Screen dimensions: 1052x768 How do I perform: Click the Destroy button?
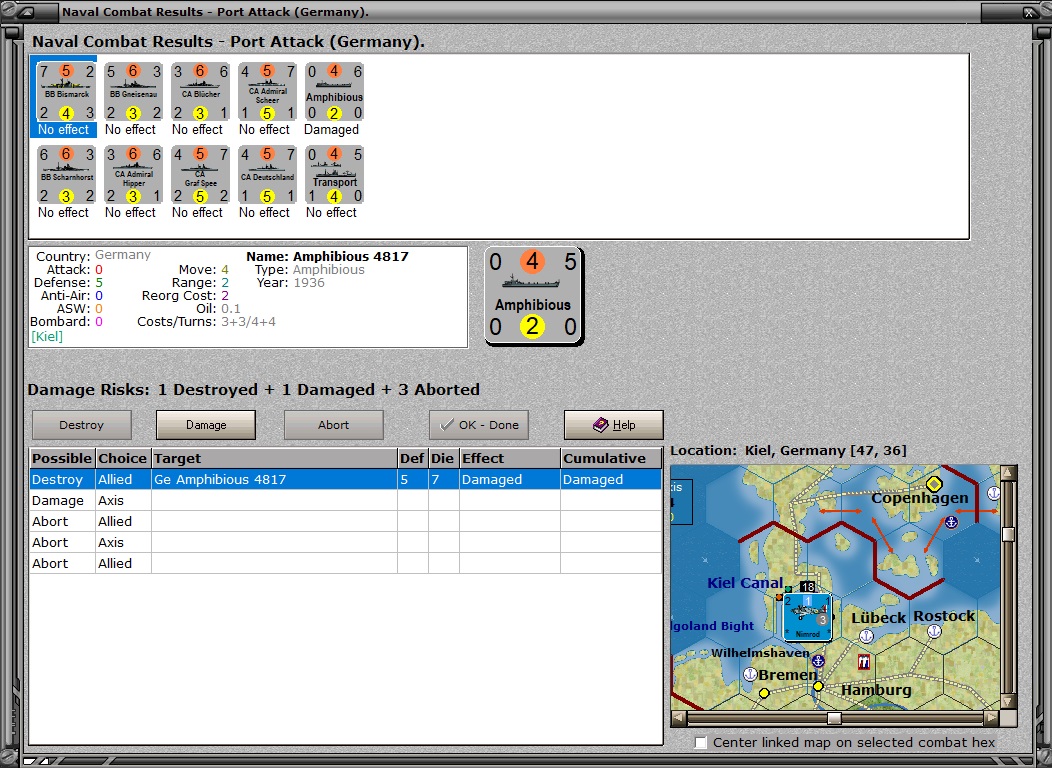tap(82, 425)
